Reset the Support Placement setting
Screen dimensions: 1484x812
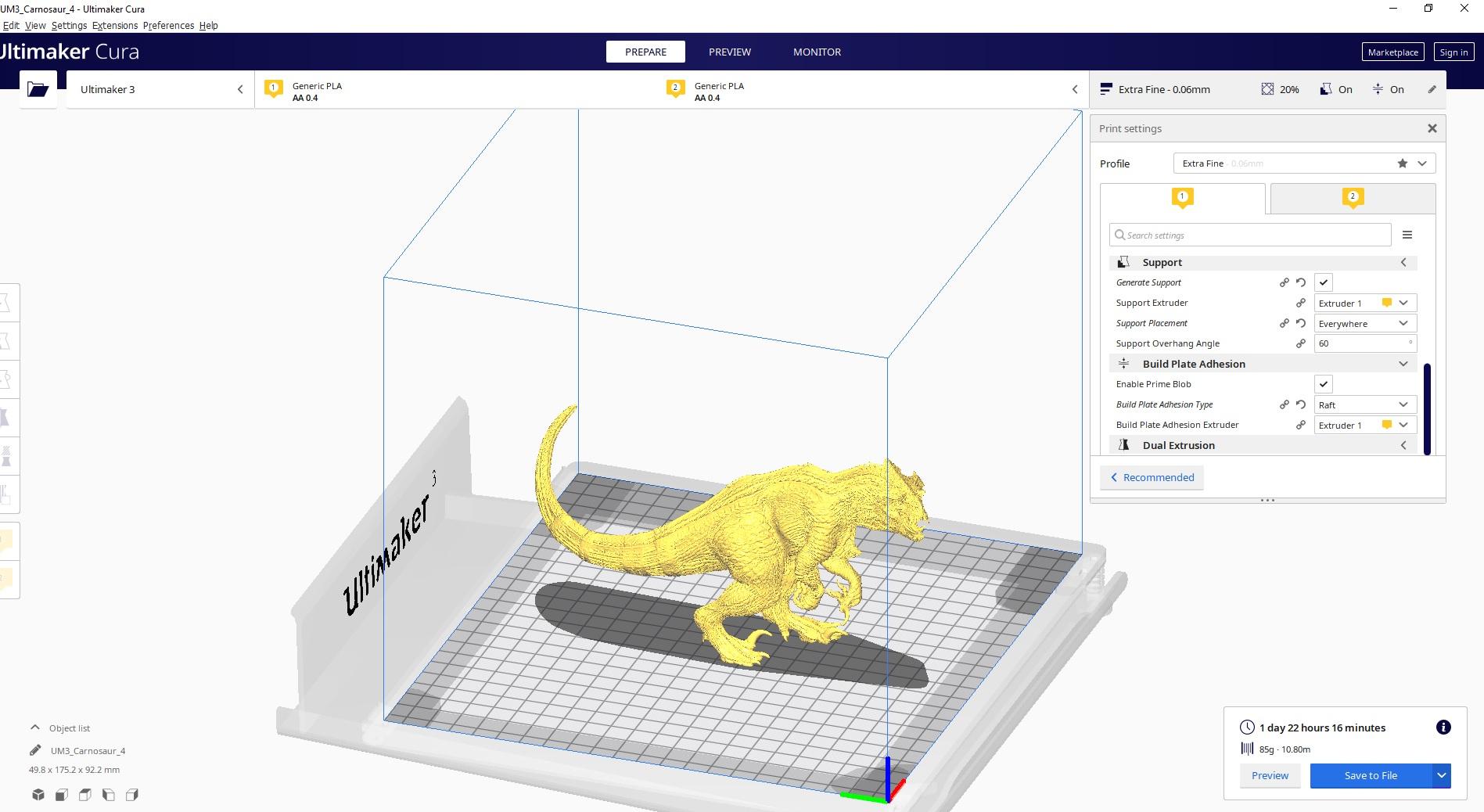click(x=1301, y=323)
